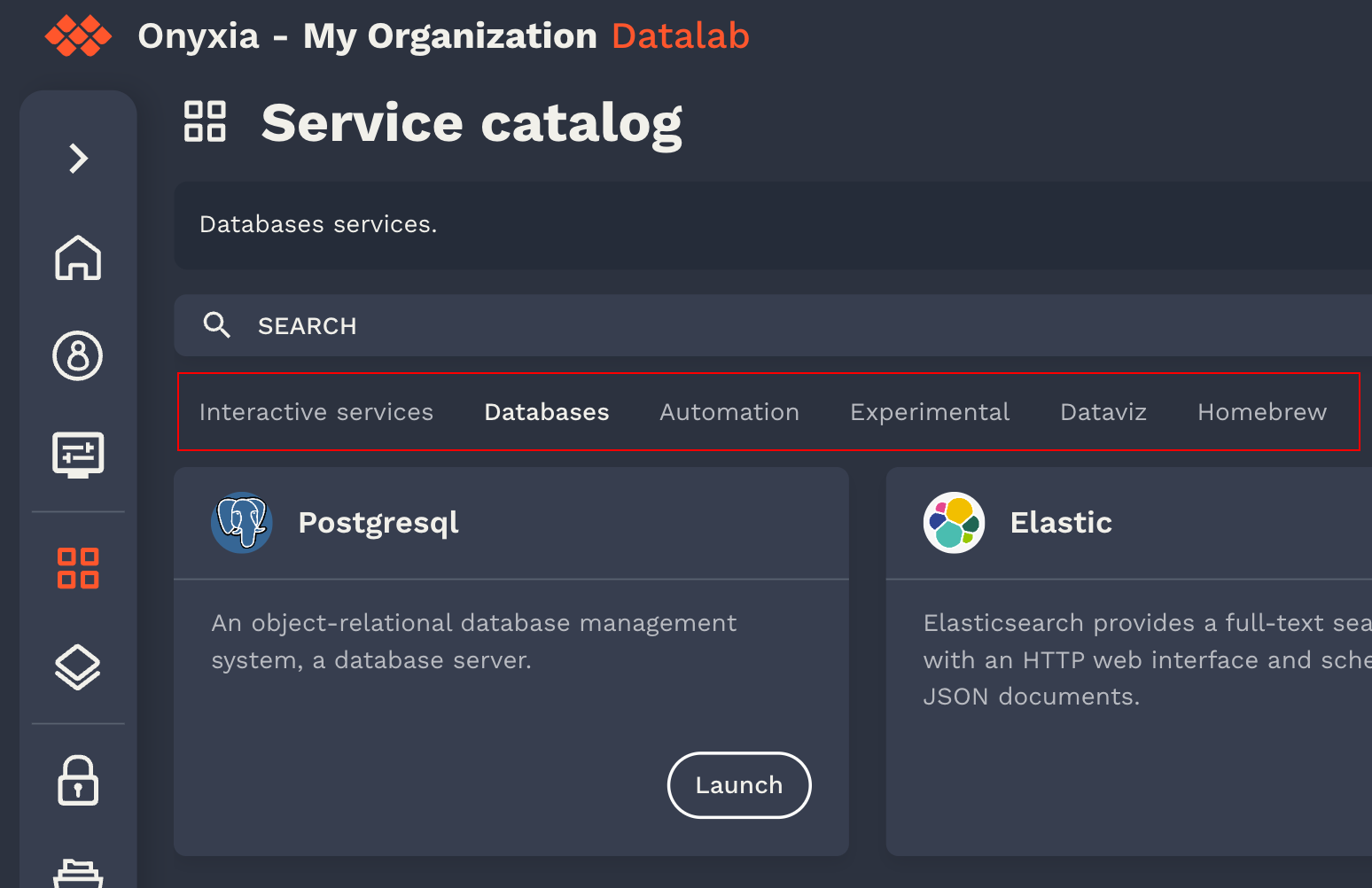The height and width of the screenshot is (888, 1372).
Task: Select the orange Service catalog sidebar icon
Action: 78,568
